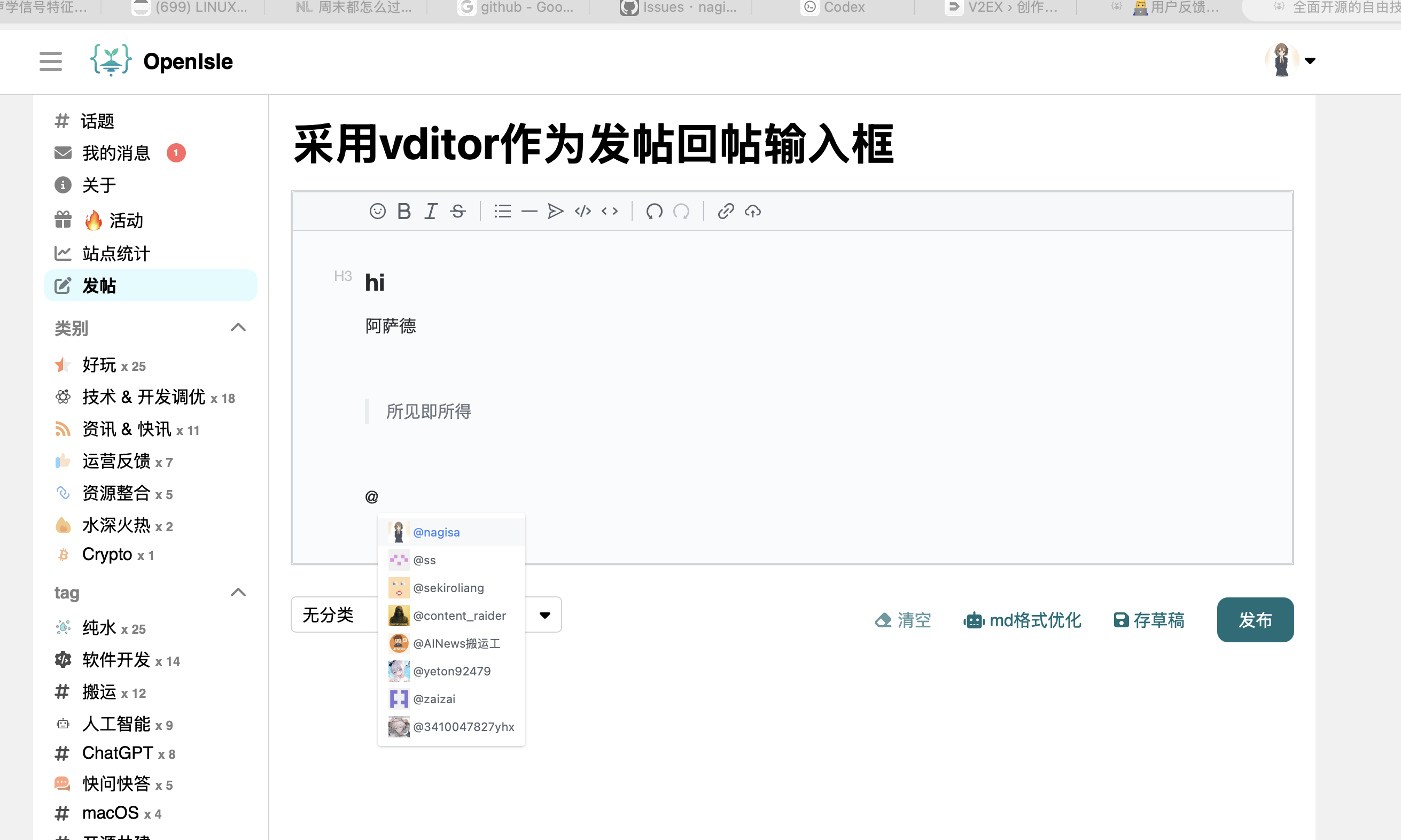Filter by 运营反馈 category
Image resolution: width=1401 pixels, height=840 pixels.
[113, 461]
